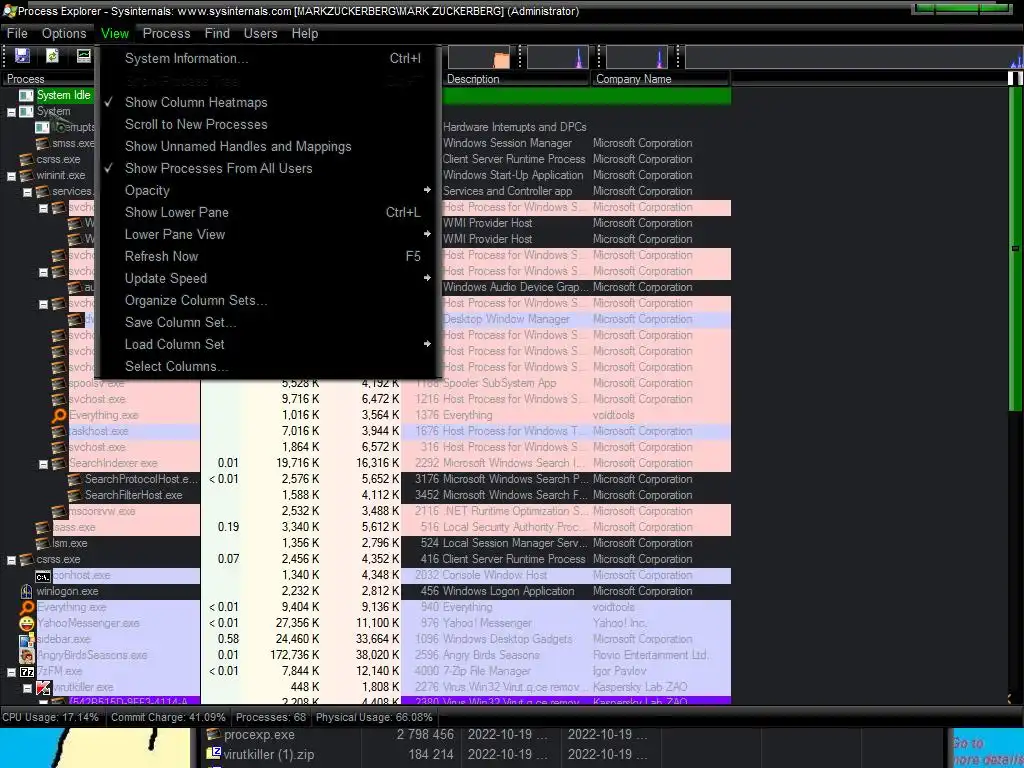Open the Help menu
Image resolution: width=1024 pixels, height=768 pixels.
click(304, 33)
